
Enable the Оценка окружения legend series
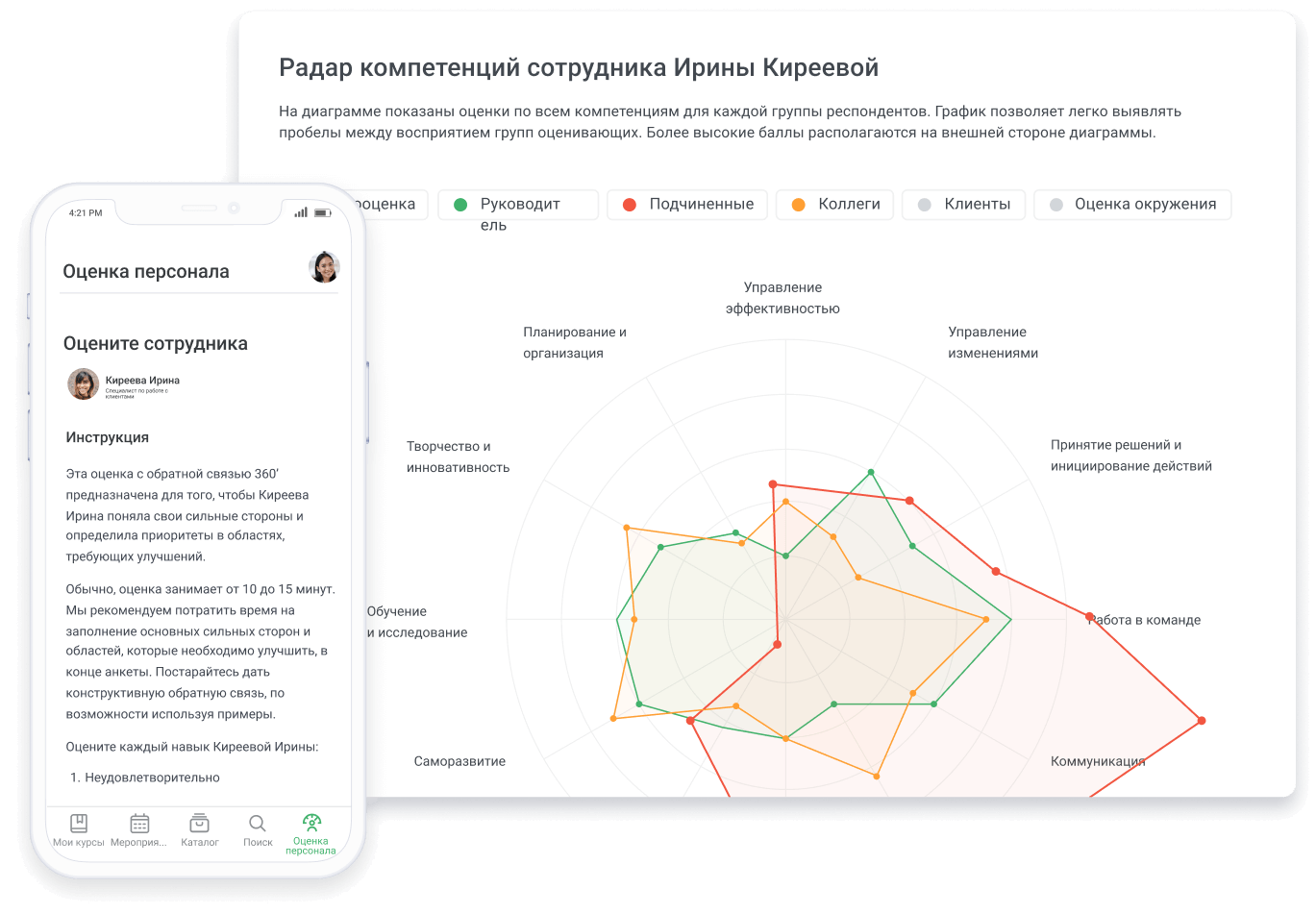(1132, 205)
